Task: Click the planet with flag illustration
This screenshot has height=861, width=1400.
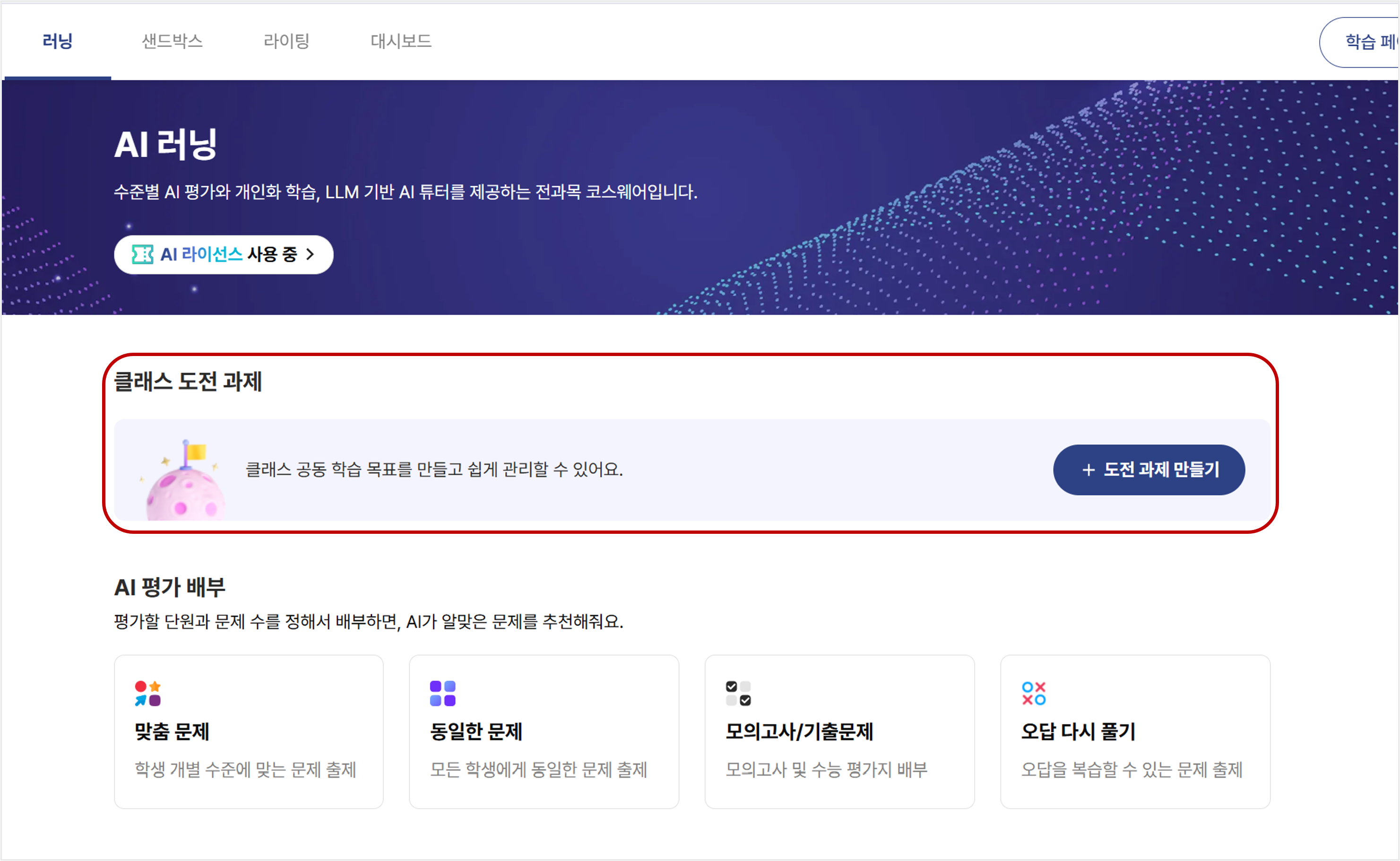Action: coord(182,479)
